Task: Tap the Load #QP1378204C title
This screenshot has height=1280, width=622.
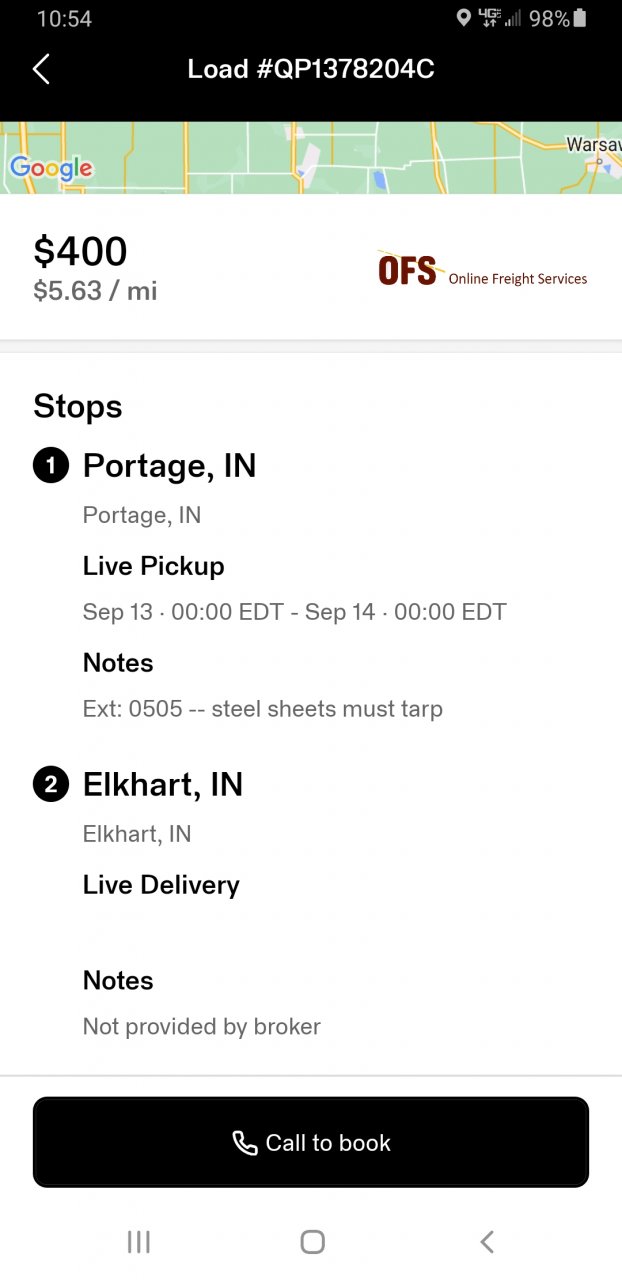Action: (x=311, y=69)
